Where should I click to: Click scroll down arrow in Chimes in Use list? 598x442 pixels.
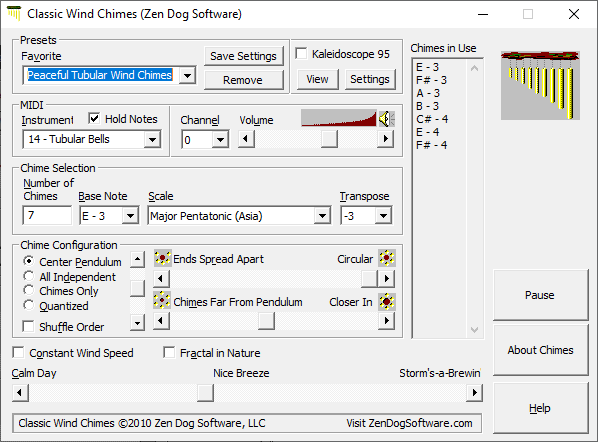pyautogui.click(x=474, y=329)
